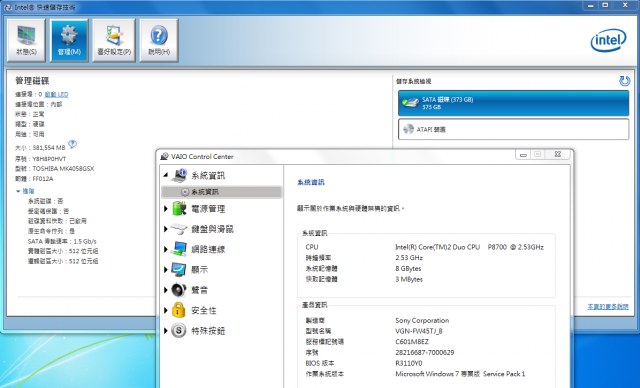This screenshot has height=388, width=640.
Task: Click the 鍵盤與滑鼠 keyboard icon
Action: (x=179, y=229)
